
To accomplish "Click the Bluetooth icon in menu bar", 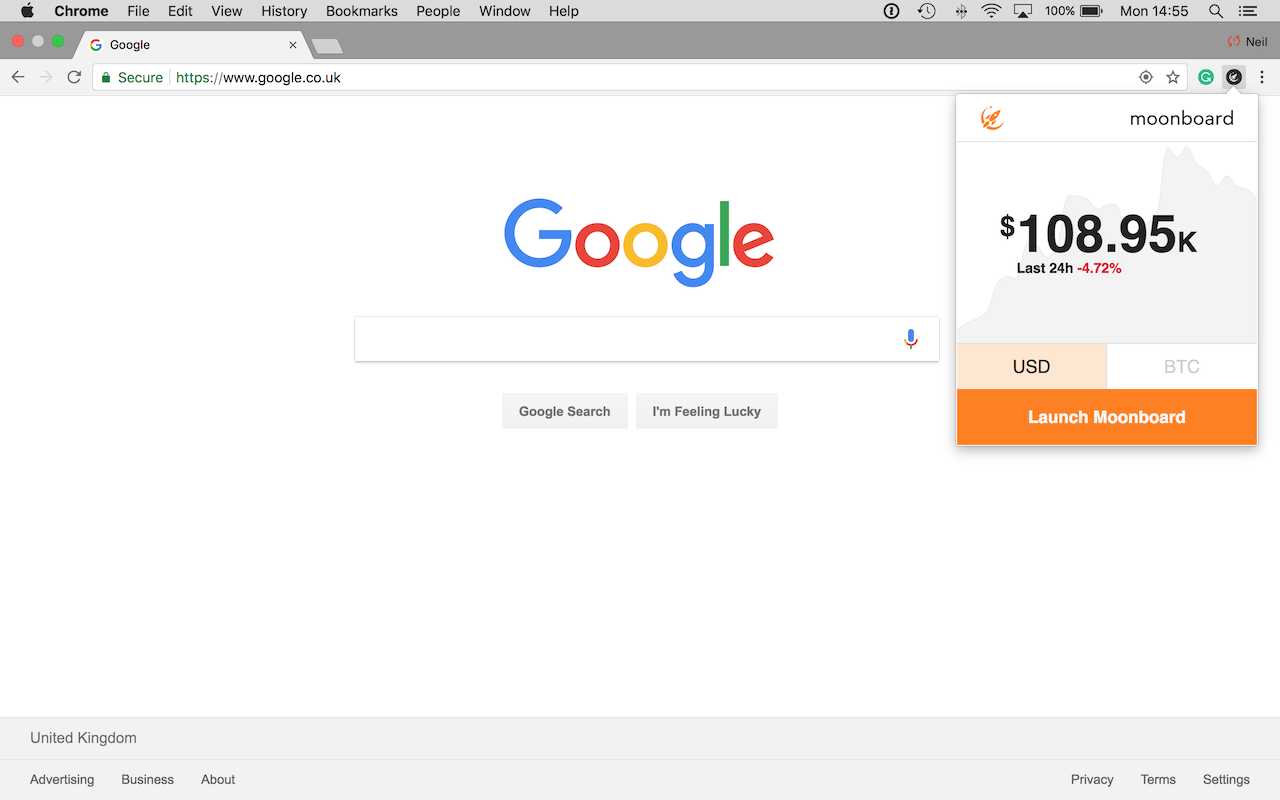I will pyautogui.click(x=961, y=11).
